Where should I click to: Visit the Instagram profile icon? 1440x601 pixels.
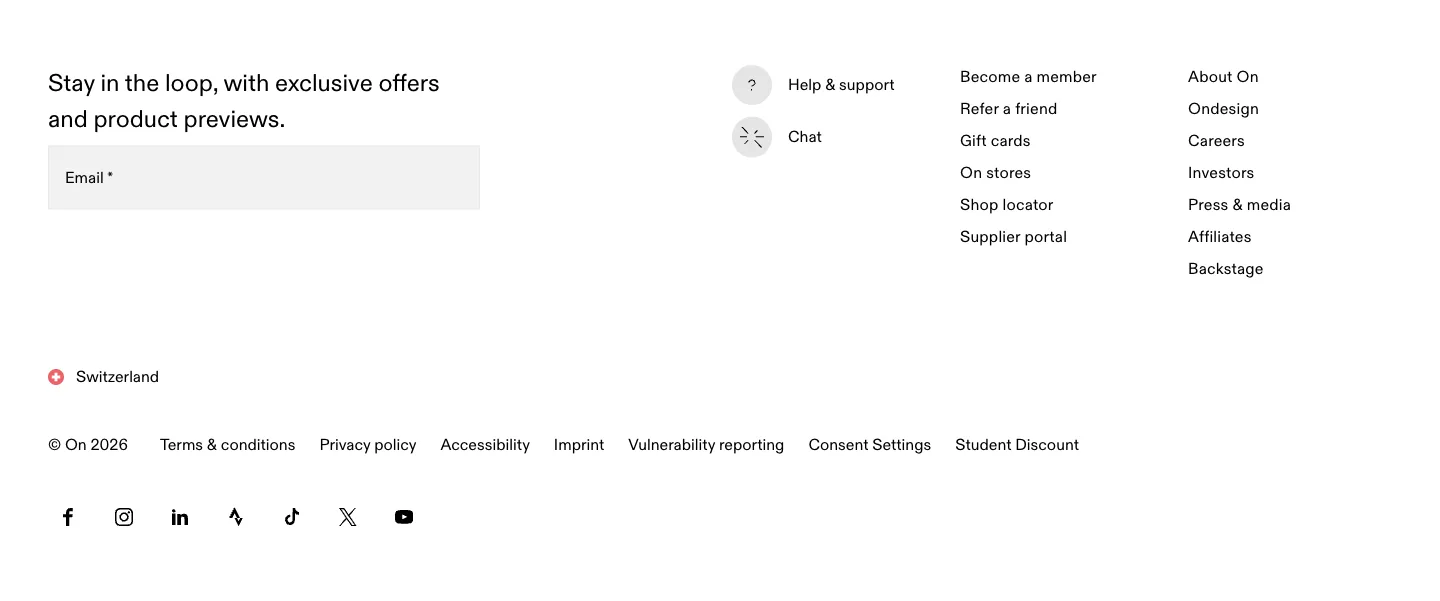click(124, 517)
